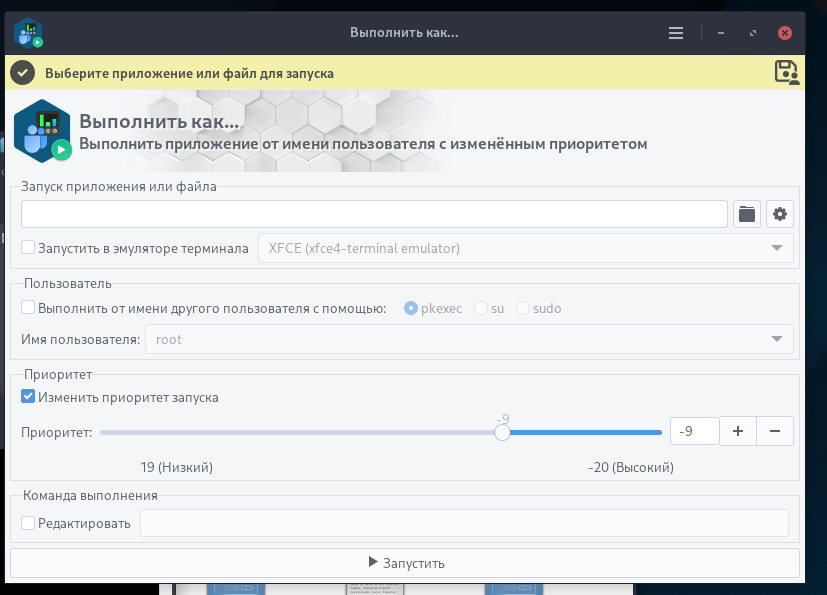
Task: Enable the 'Редактировать' command checkbox
Action: (x=28, y=523)
